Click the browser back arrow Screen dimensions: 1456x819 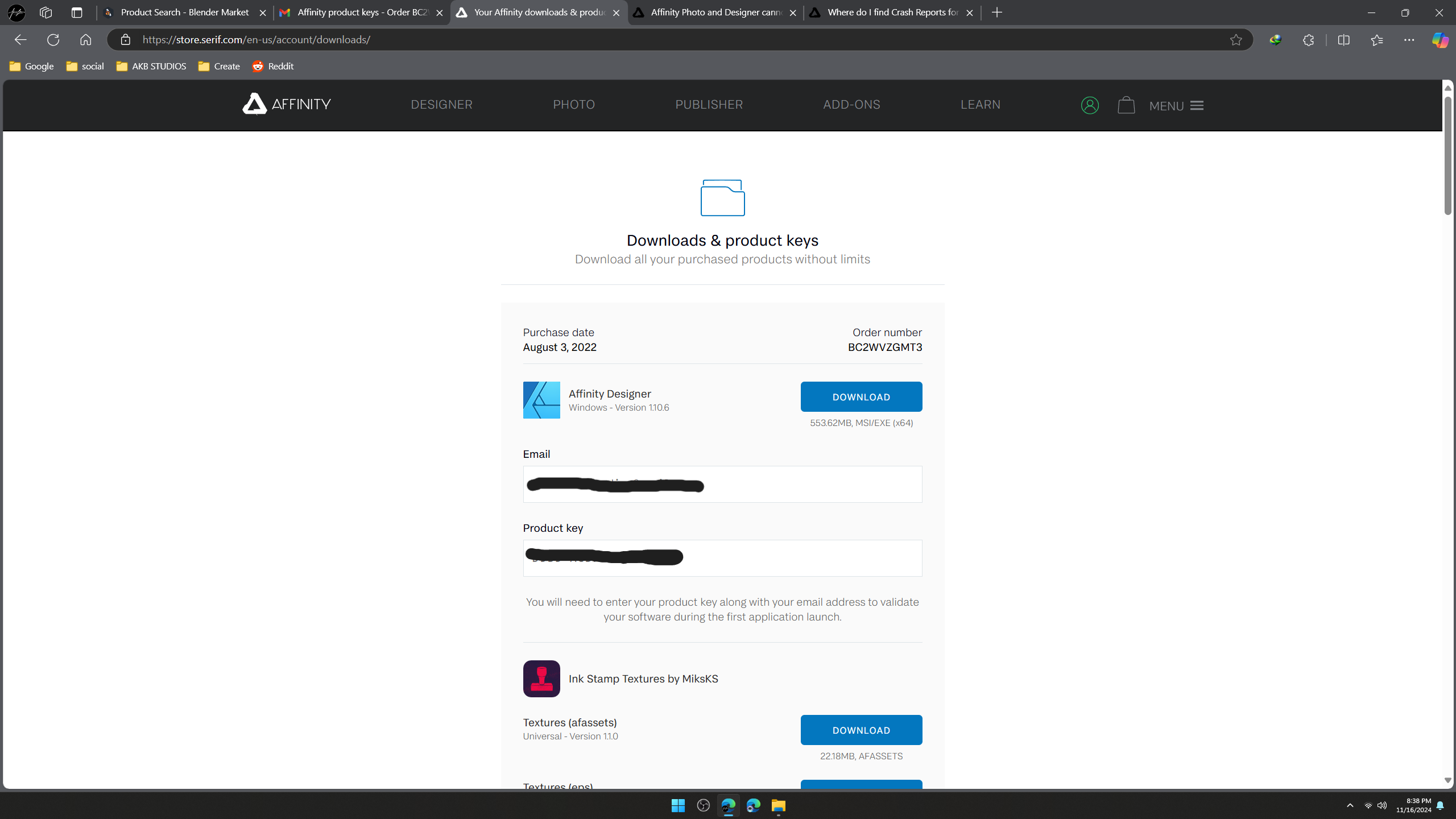coord(20,40)
